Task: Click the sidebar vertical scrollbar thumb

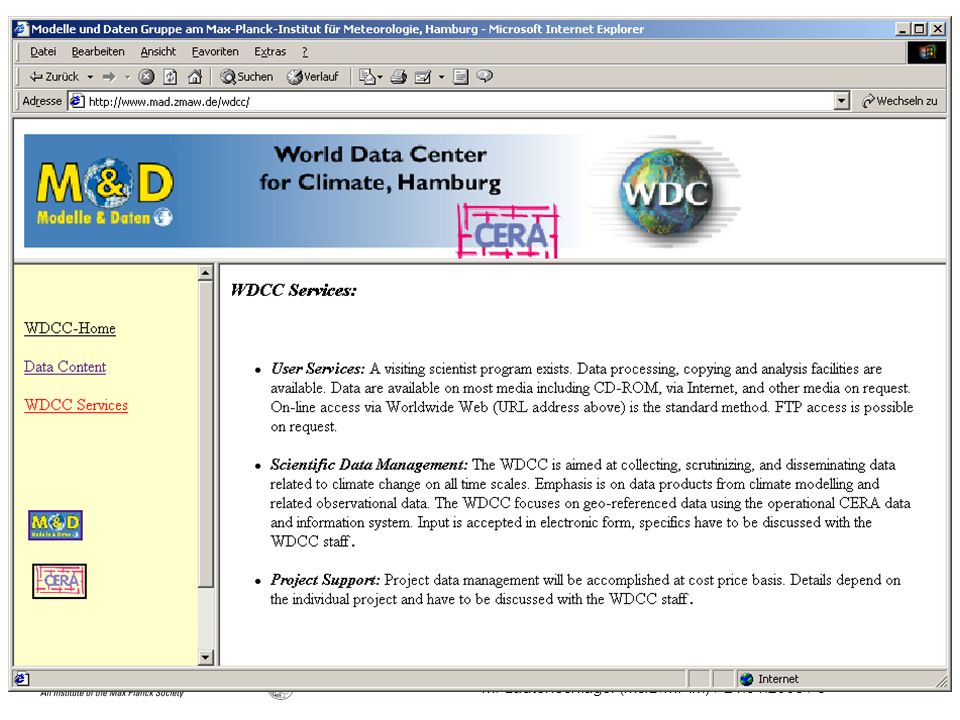Action: tap(206, 433)
